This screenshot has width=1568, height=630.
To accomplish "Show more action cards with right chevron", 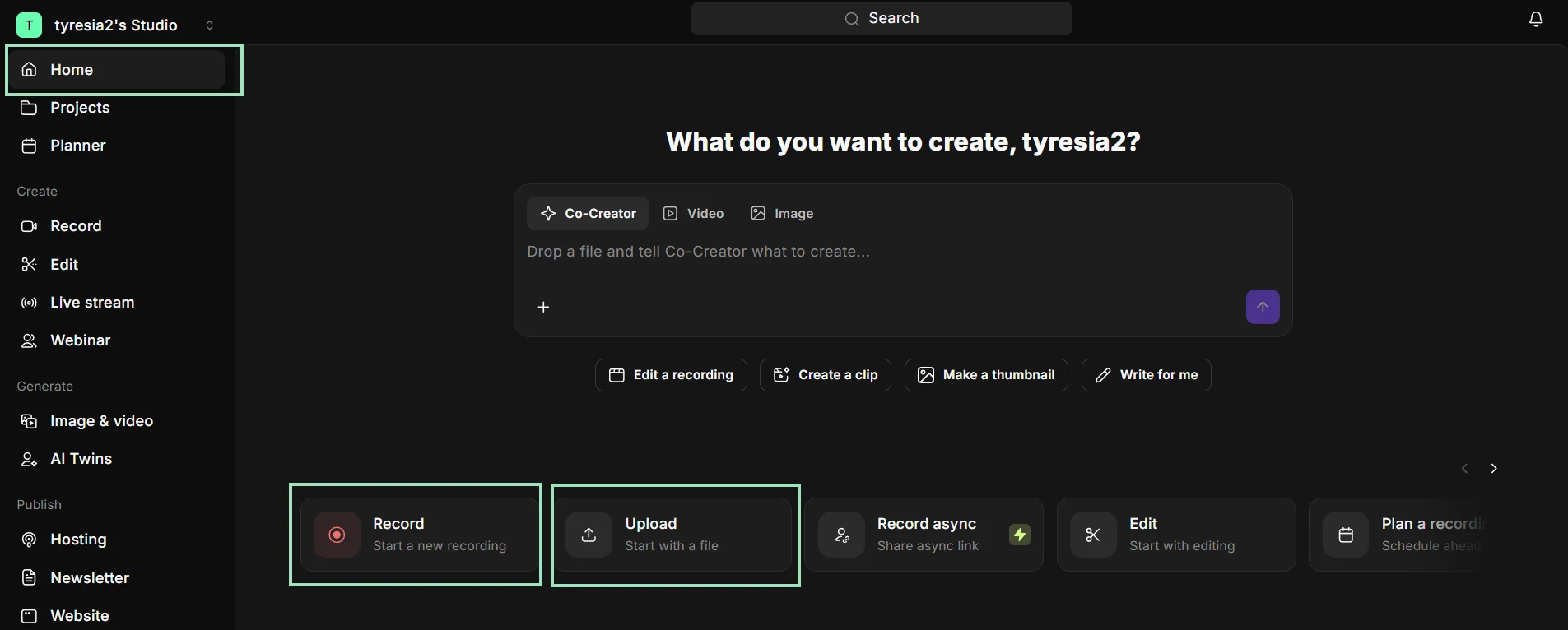I will click(1494, 469).
